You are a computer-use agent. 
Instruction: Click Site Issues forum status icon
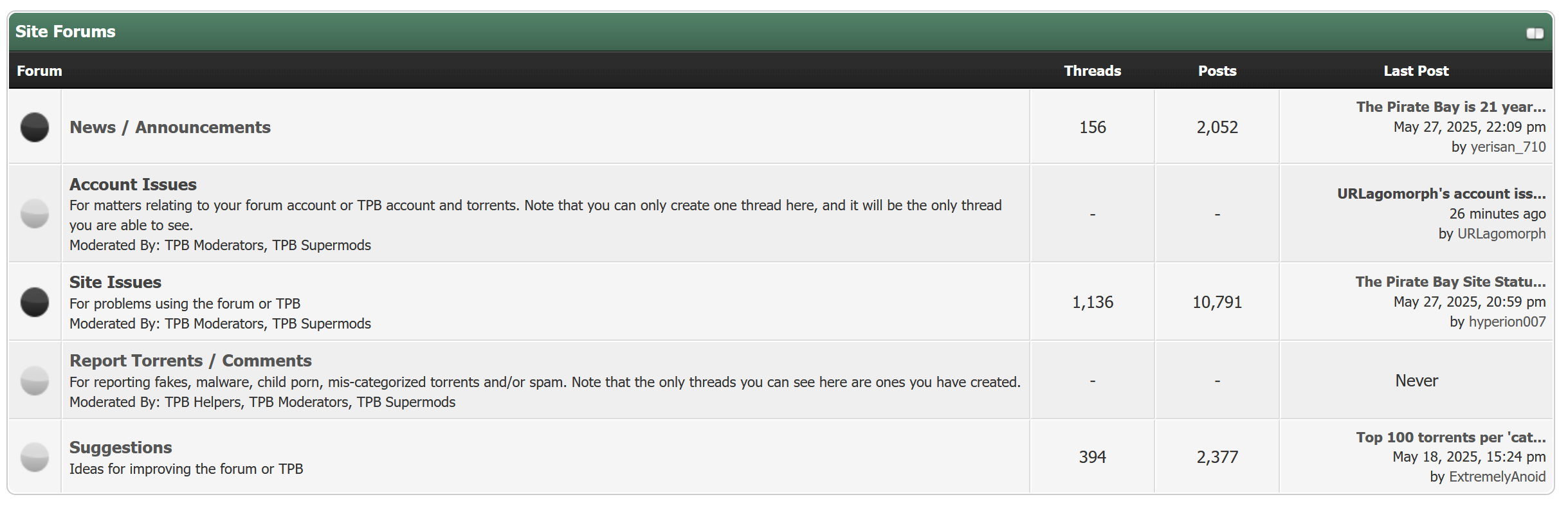pos(35,302)
